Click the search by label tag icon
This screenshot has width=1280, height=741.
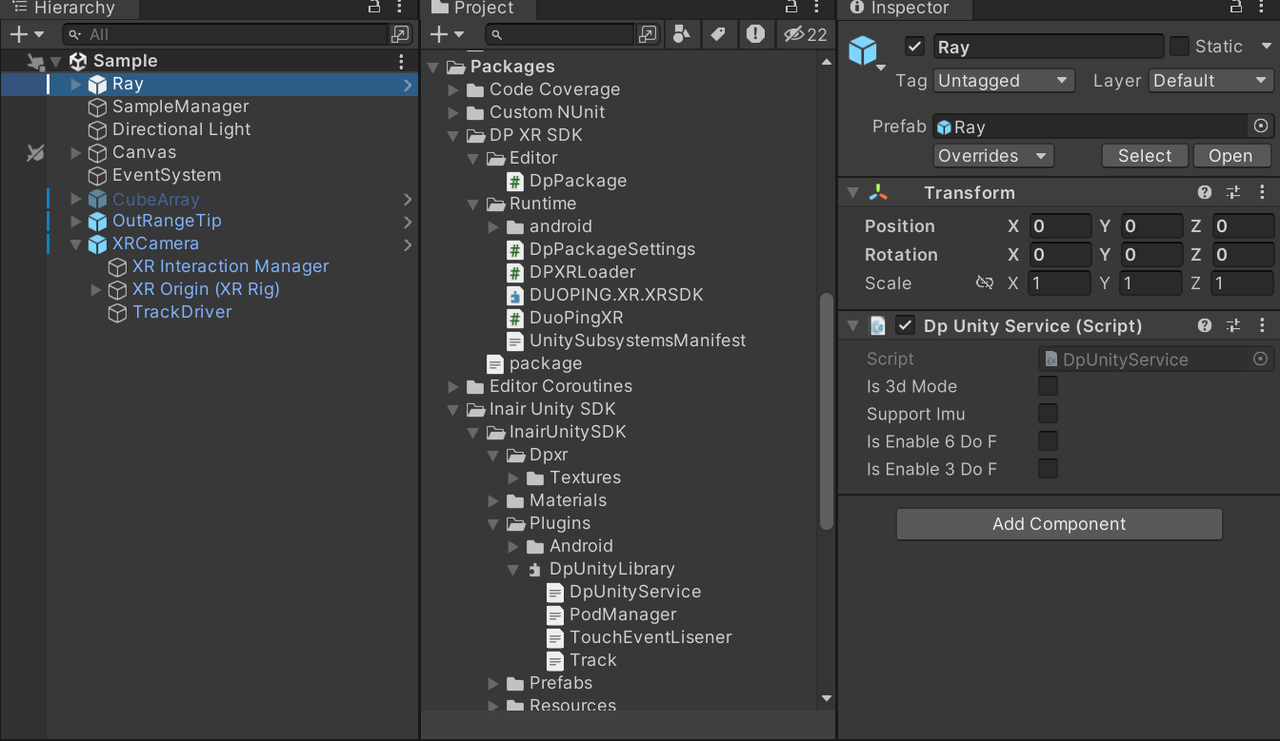[x=718, y=35]
